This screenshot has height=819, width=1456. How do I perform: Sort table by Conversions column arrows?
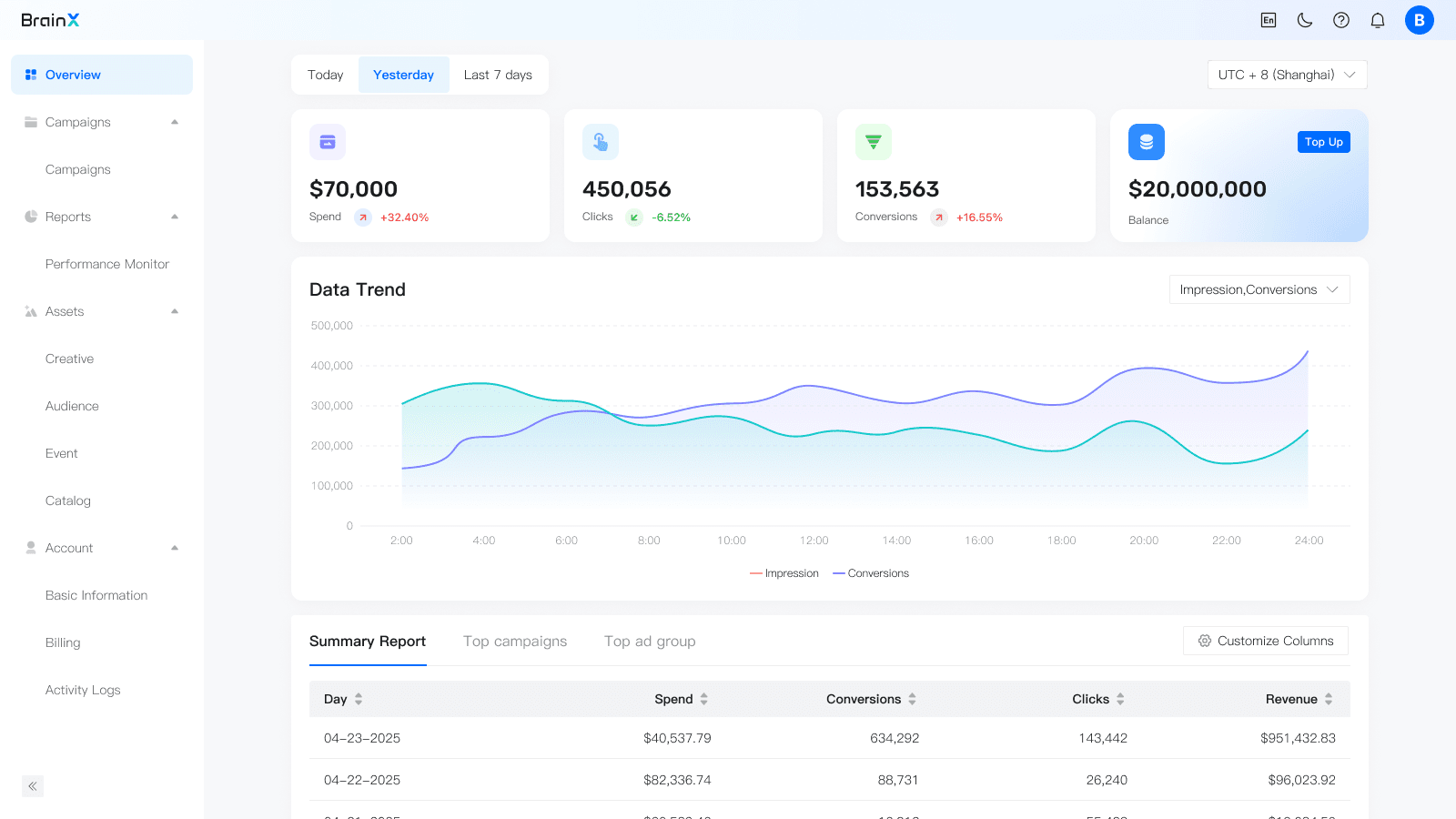tap(912, 699)
